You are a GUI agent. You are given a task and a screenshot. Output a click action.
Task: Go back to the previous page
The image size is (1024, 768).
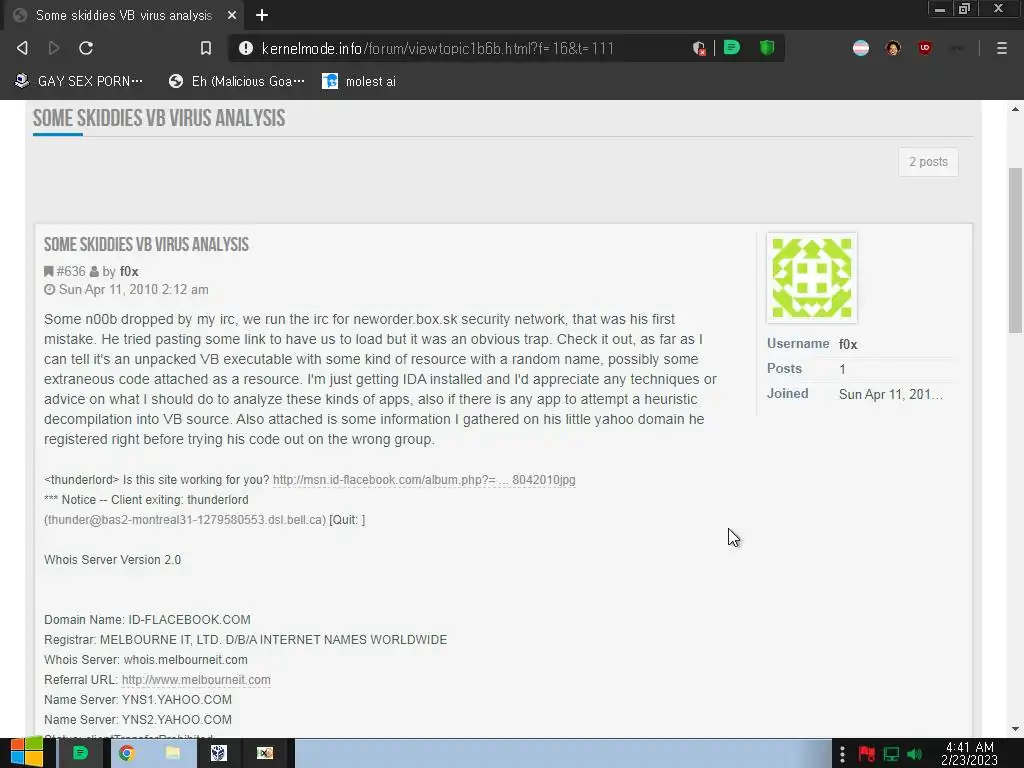click(22, 48)
